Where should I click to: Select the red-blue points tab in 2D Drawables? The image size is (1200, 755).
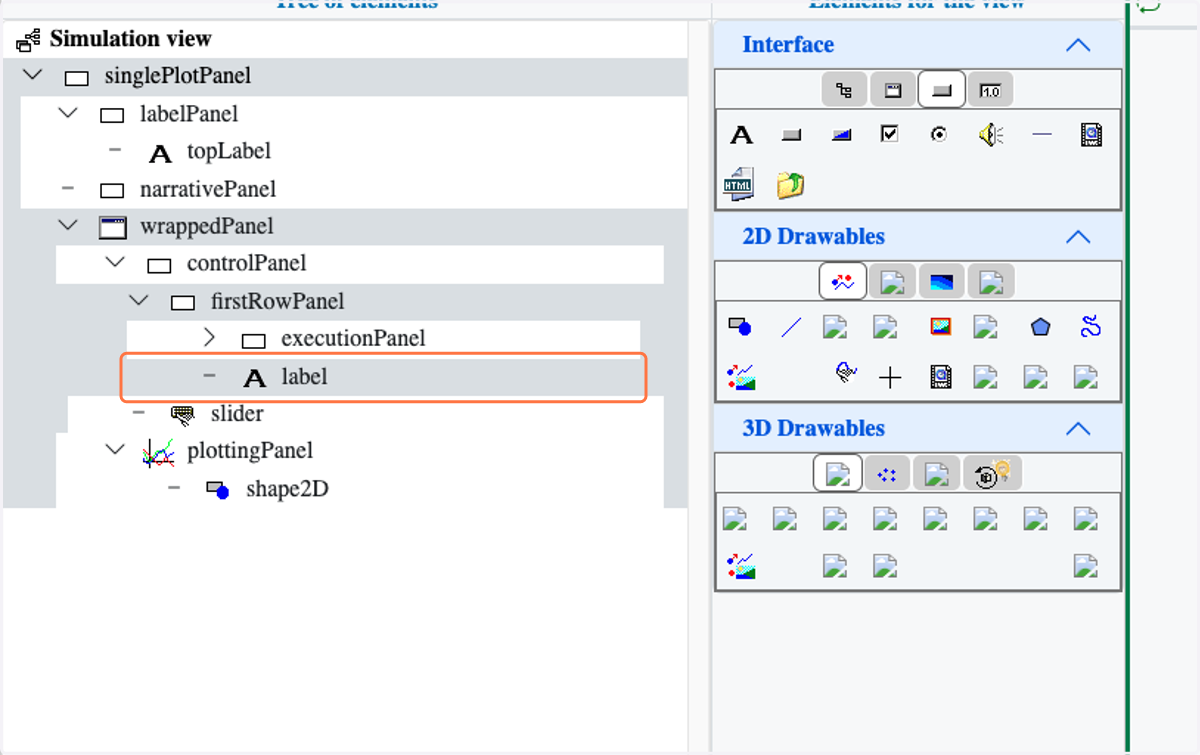pyautogui.click(x=843, y=282)
